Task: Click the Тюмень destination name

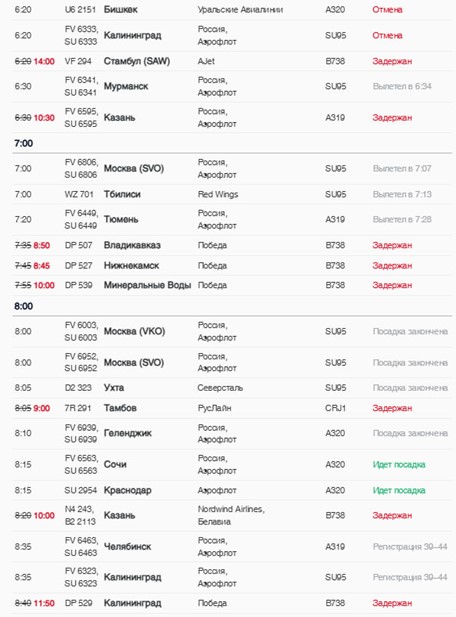Action: point(121,220)
